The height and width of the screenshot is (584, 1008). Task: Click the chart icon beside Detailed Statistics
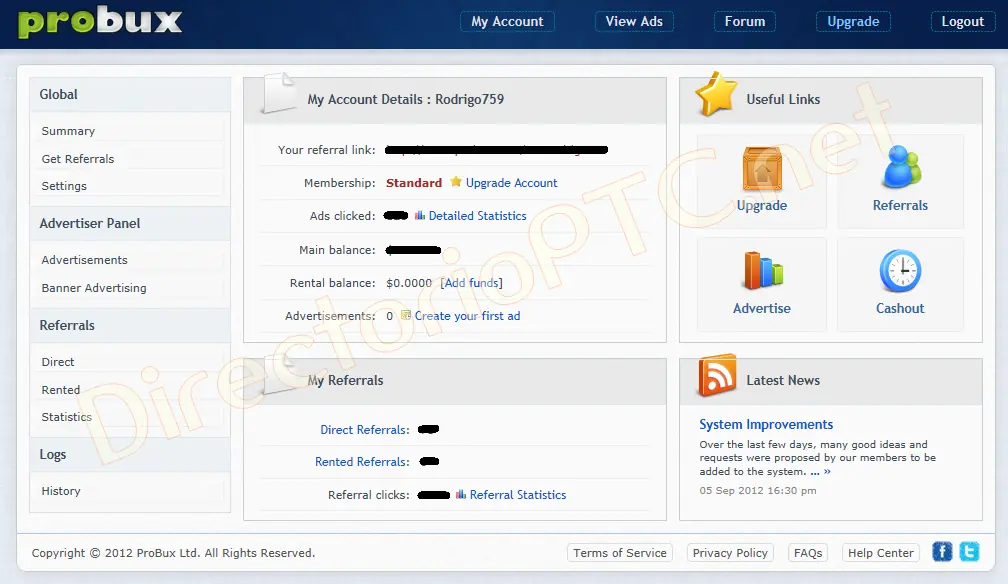(420, 215)
